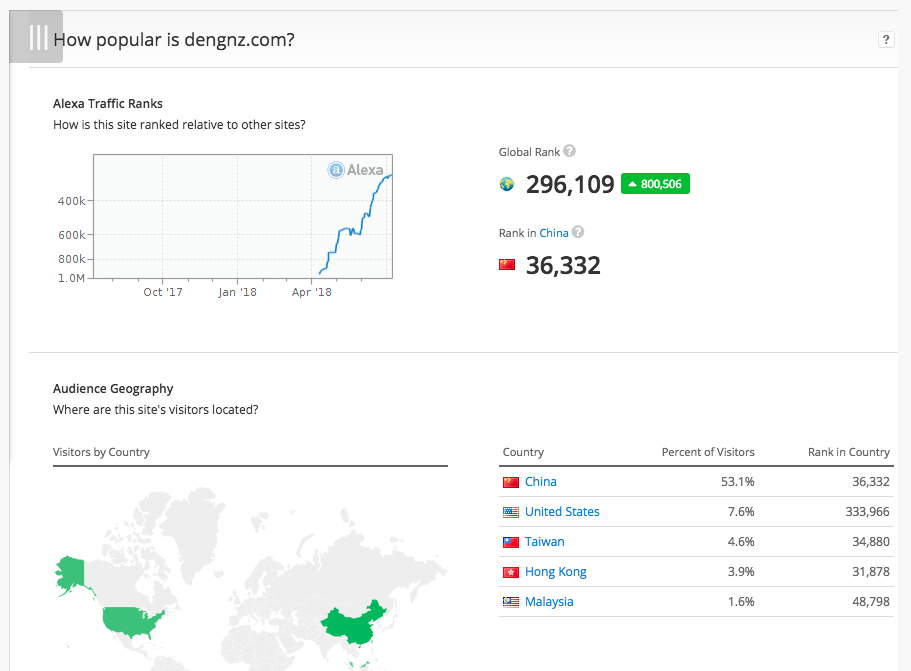
Task: Open the China link in country table
Action: (x=541, y=482)
